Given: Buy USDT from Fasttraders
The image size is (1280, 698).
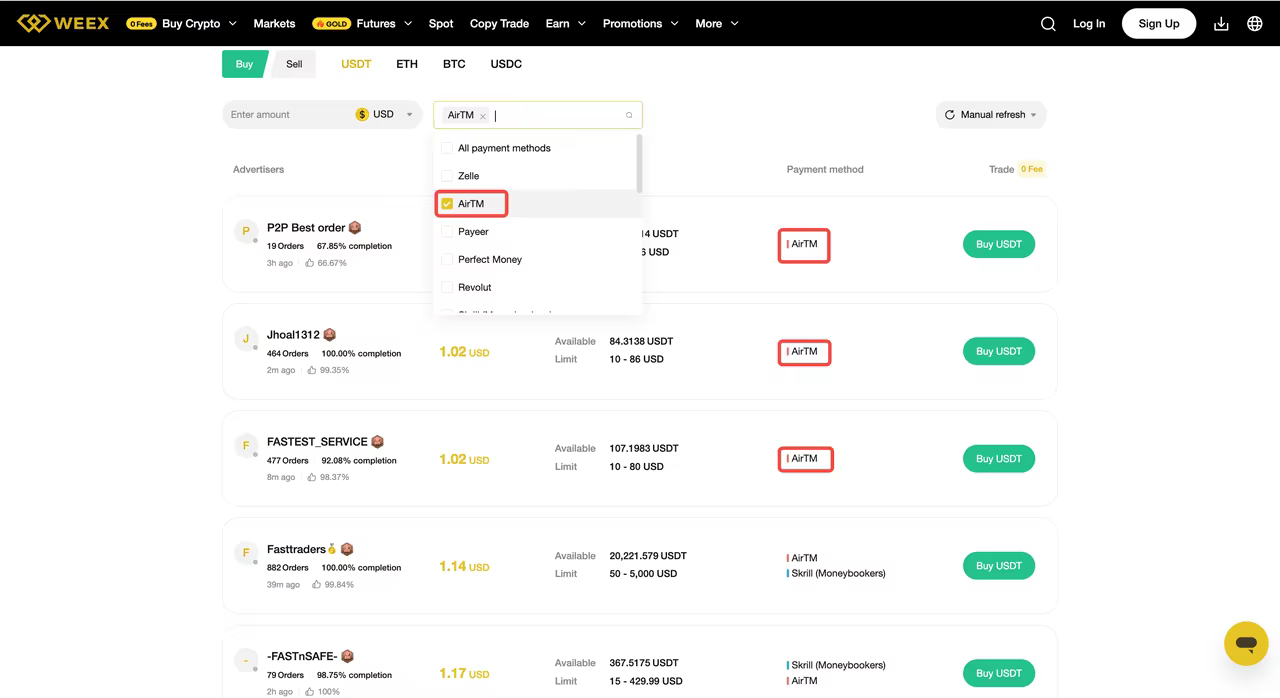Looking at the screenshot, I should [998, 565].
